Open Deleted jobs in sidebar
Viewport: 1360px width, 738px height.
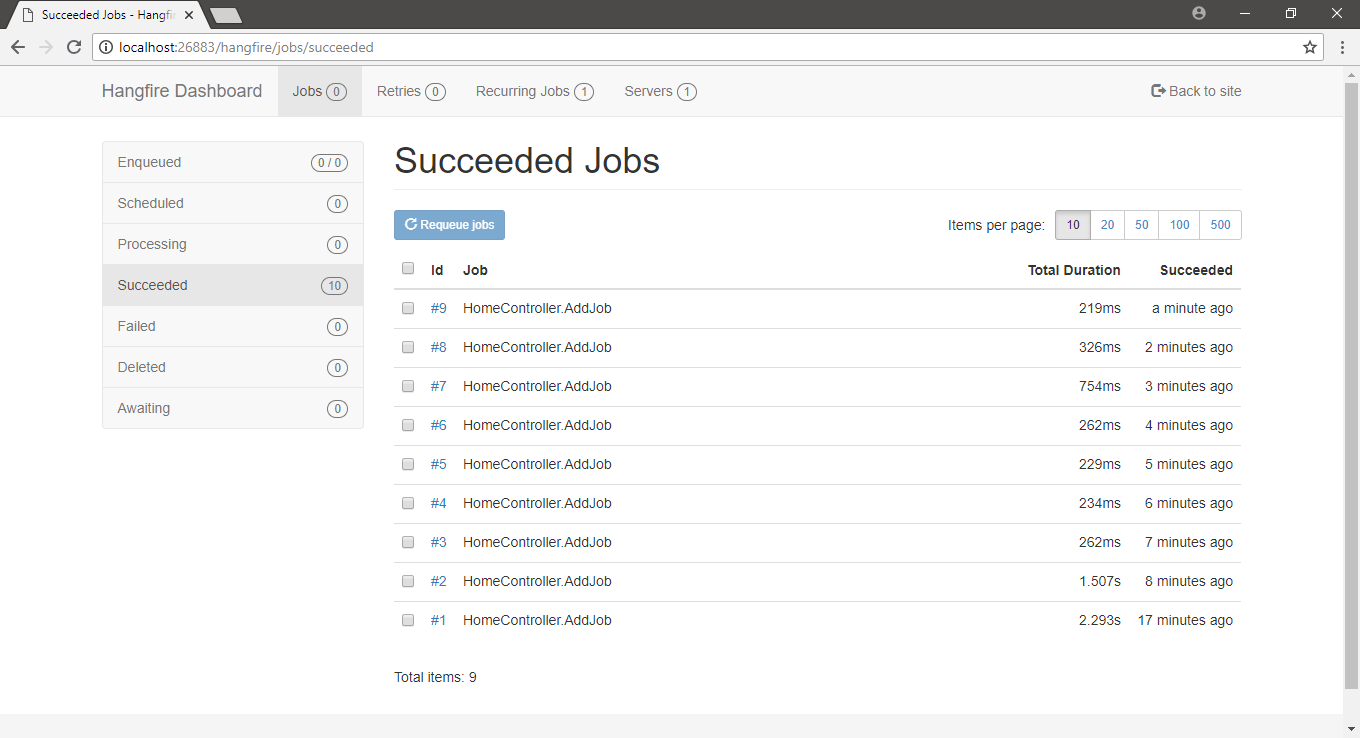(233, 367)
